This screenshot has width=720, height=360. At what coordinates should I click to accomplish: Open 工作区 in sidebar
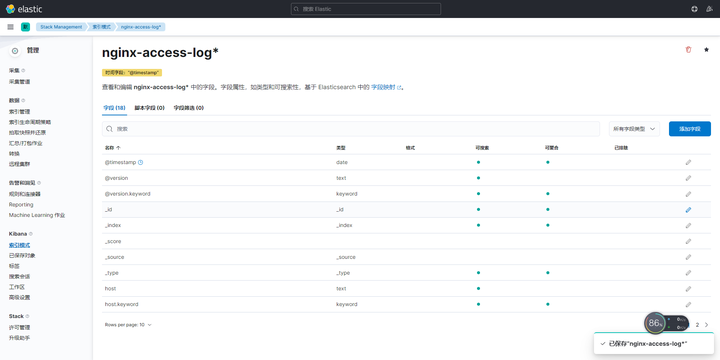[17, 287]
